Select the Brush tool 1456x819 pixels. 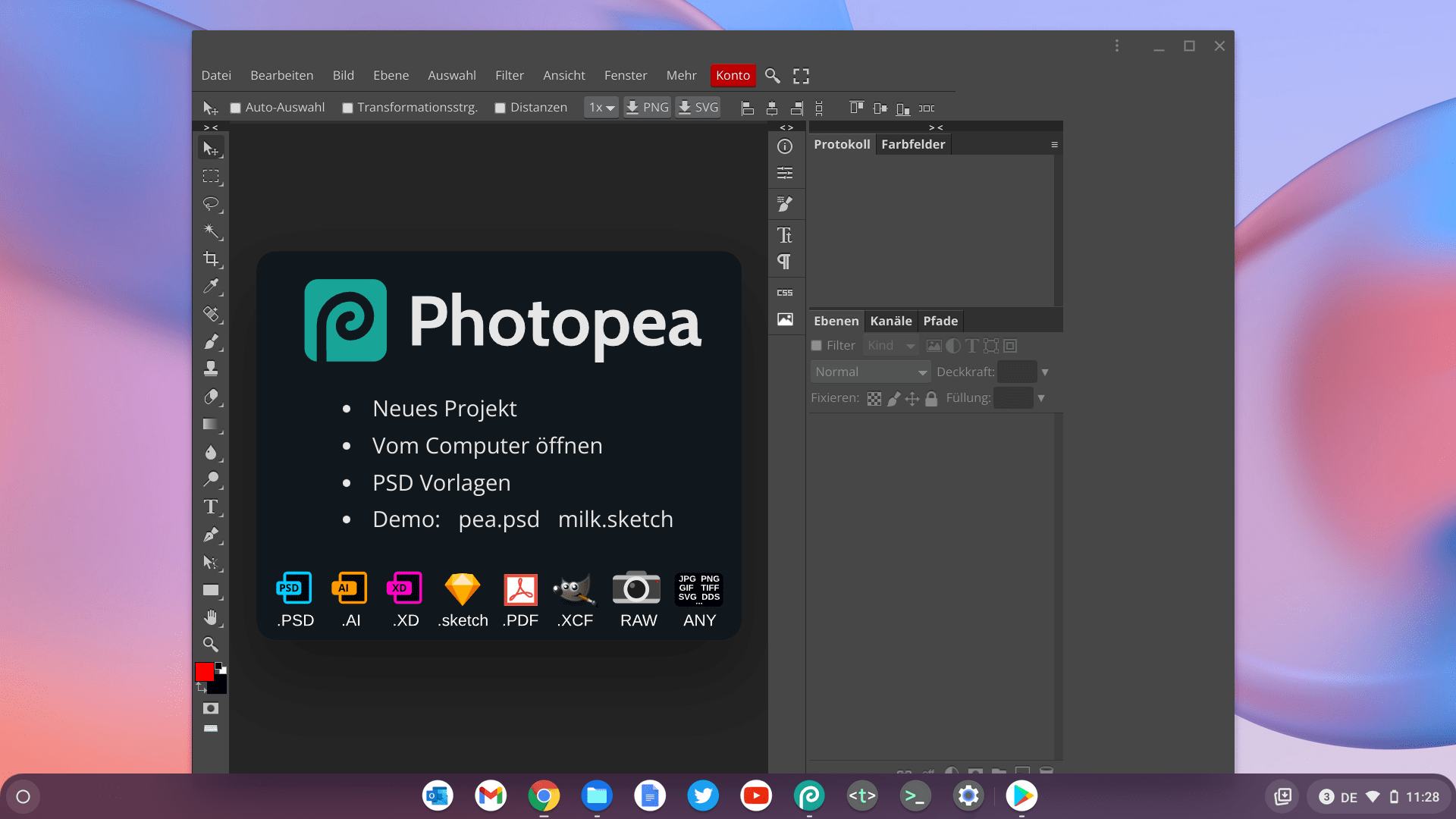(211, 341)
